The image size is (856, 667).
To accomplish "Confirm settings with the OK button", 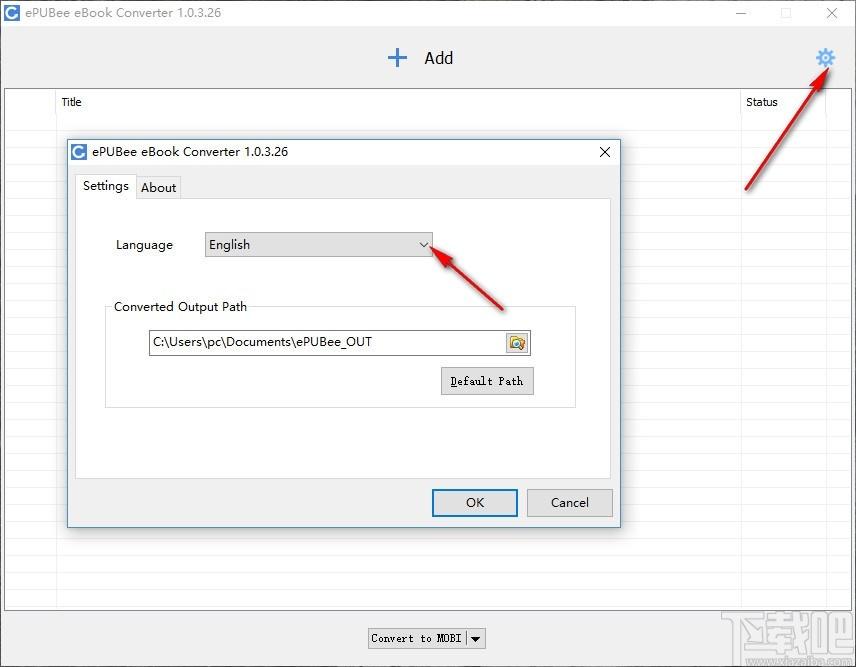I will pos(474,502).
